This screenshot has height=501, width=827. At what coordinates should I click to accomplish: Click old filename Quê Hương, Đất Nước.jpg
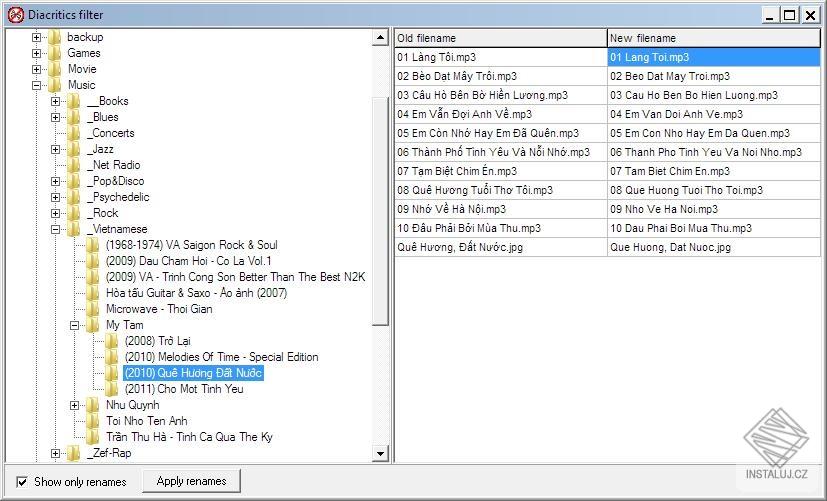tap(501, 247)
